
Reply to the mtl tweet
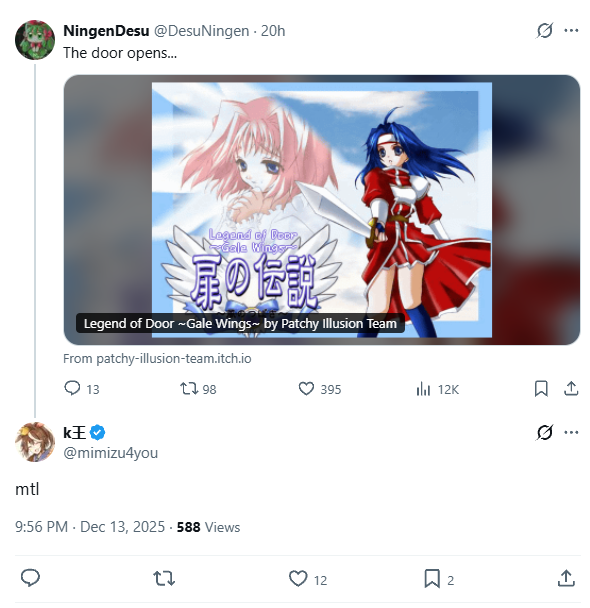coord(30,578)
